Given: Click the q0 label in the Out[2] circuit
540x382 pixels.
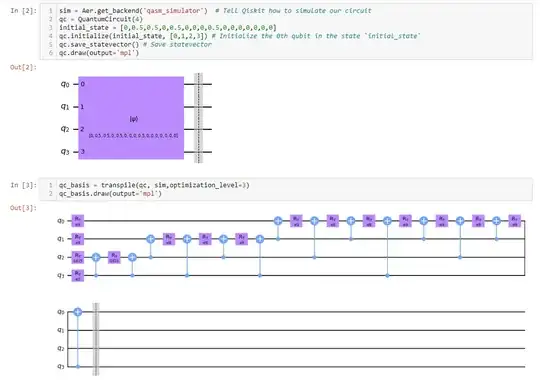Looking at the screenshot, I should 65,84.
